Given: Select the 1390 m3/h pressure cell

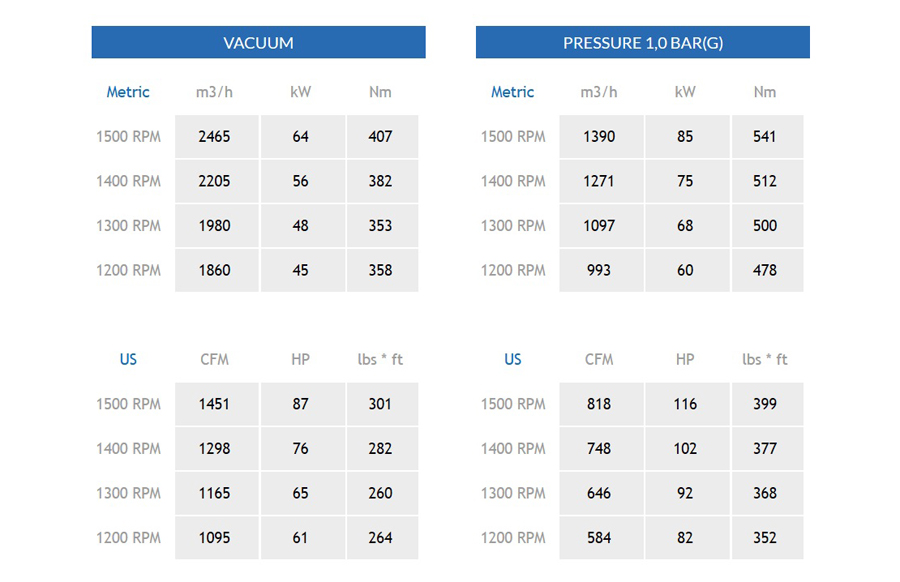Looking at the screenshot, I should 602,137.
